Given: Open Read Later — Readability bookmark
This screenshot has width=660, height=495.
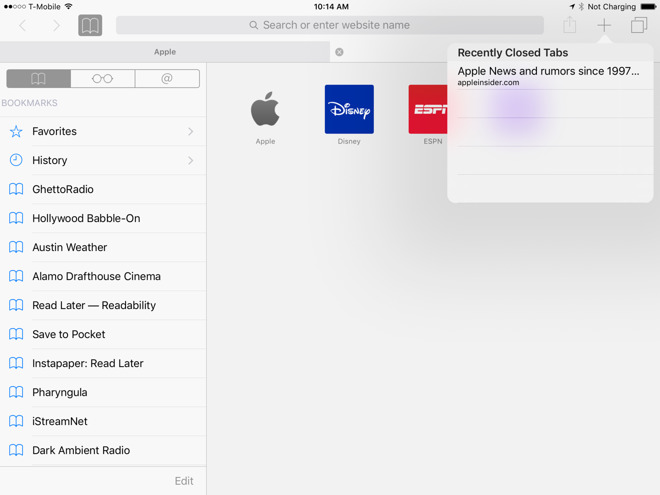Looking at the screenshot, I should 103,306.
